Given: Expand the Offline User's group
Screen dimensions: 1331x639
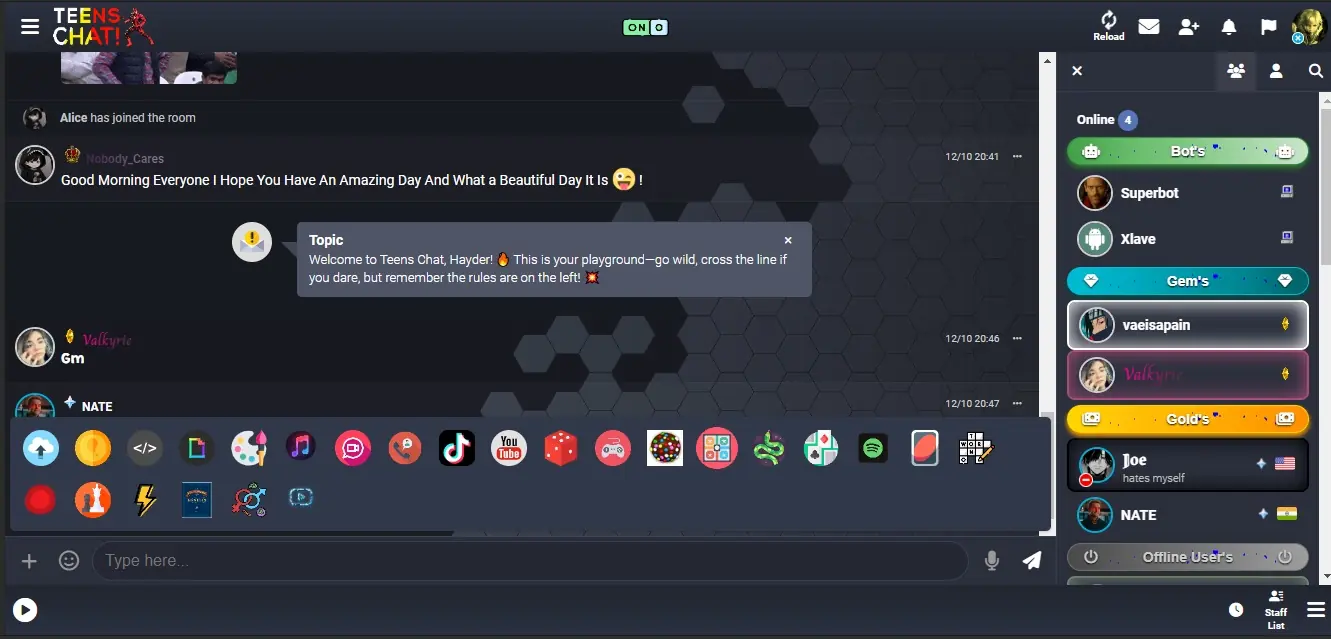Looking at the screenshot, I should (1188, 557).
